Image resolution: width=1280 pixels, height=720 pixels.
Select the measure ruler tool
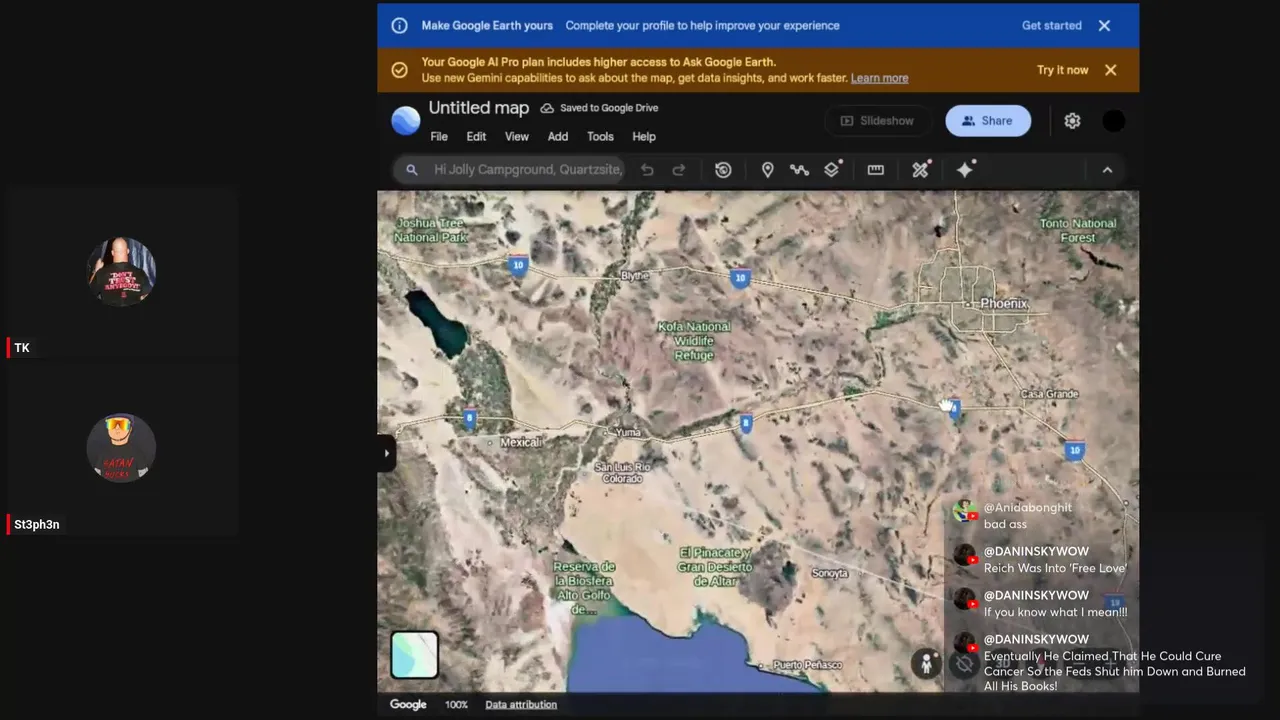tap(876, 170)
